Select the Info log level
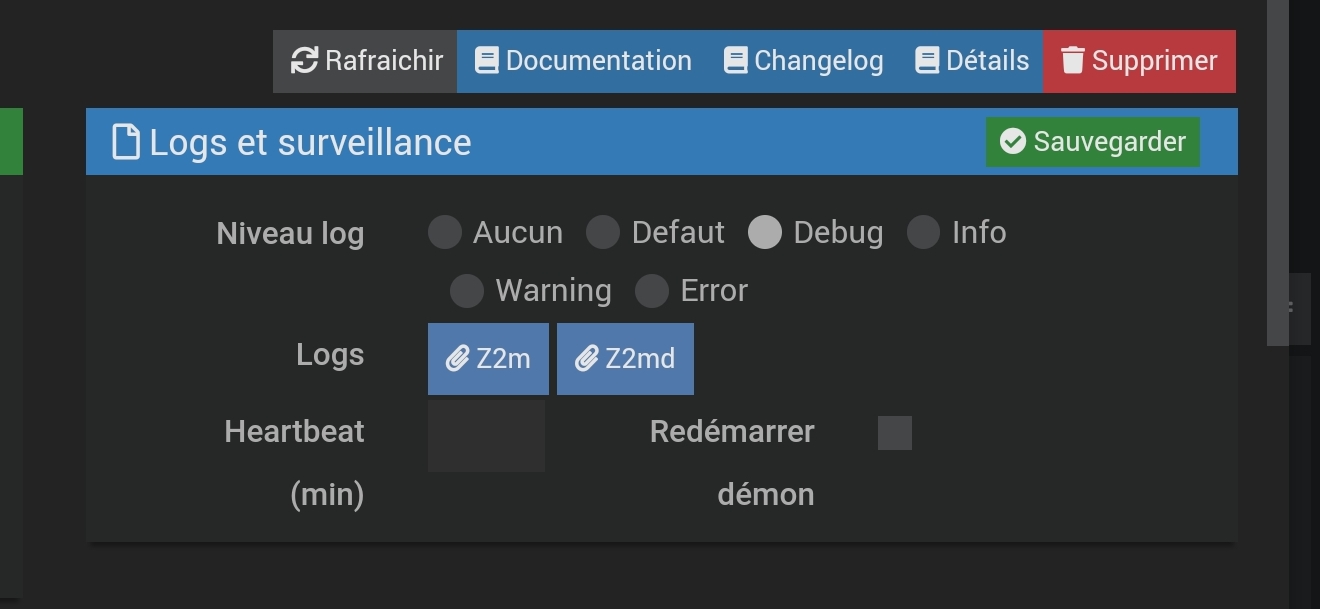 (x=923, y=232)
